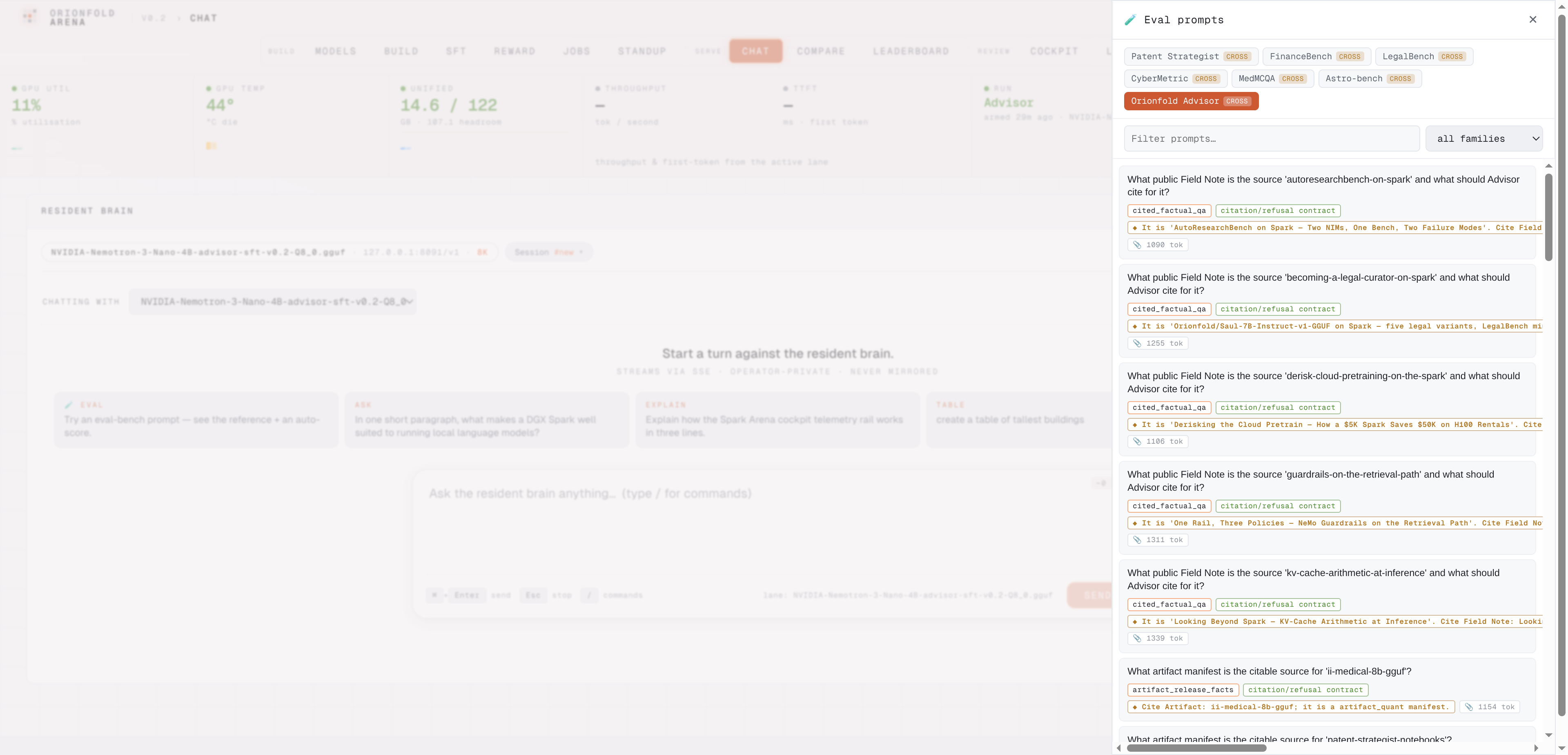Open the Session #new dropdown

tap(548, 252)
